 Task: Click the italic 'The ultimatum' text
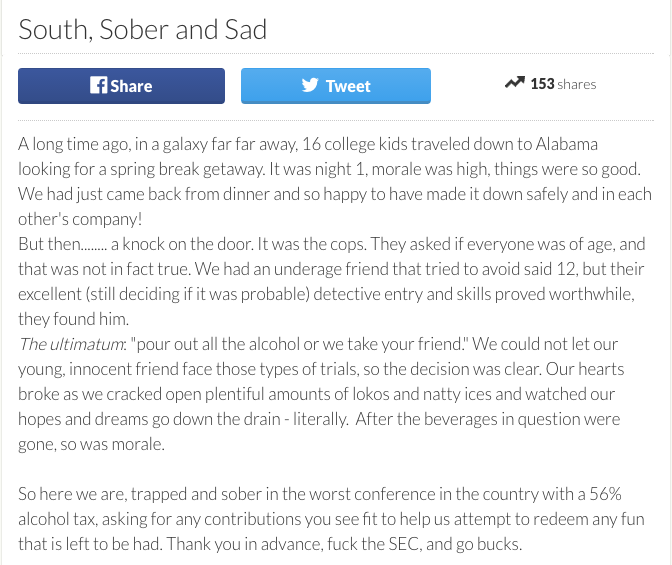pos(71,344)
